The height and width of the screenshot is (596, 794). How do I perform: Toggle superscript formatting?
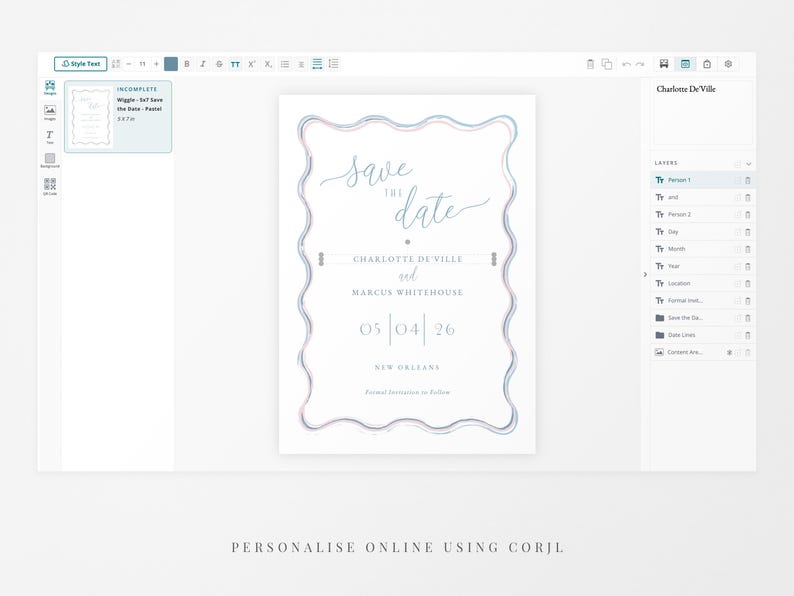pos(252,64)
